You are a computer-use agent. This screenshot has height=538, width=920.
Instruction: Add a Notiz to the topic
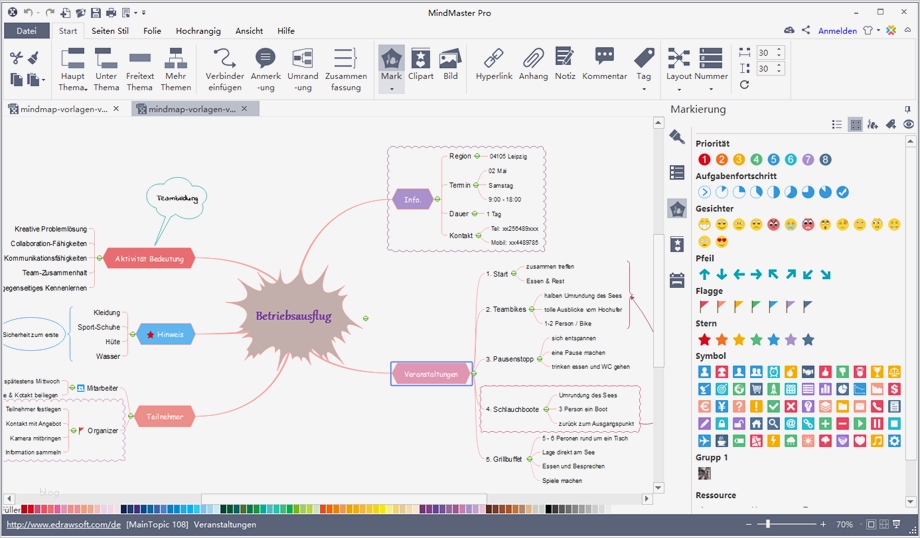tap(565, 64)
